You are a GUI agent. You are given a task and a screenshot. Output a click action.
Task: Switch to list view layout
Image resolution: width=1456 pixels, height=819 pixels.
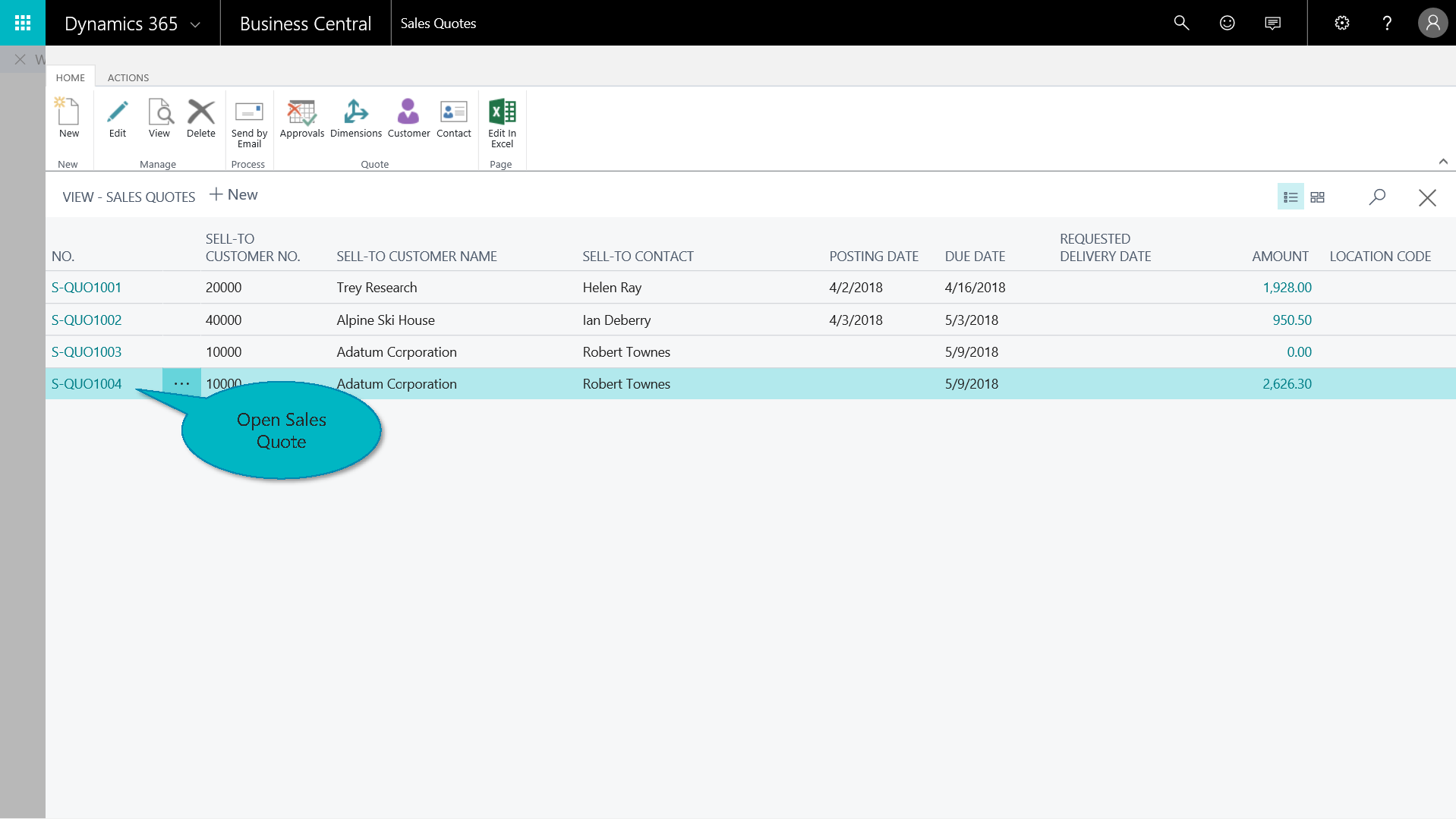(x=1291, y=197)
